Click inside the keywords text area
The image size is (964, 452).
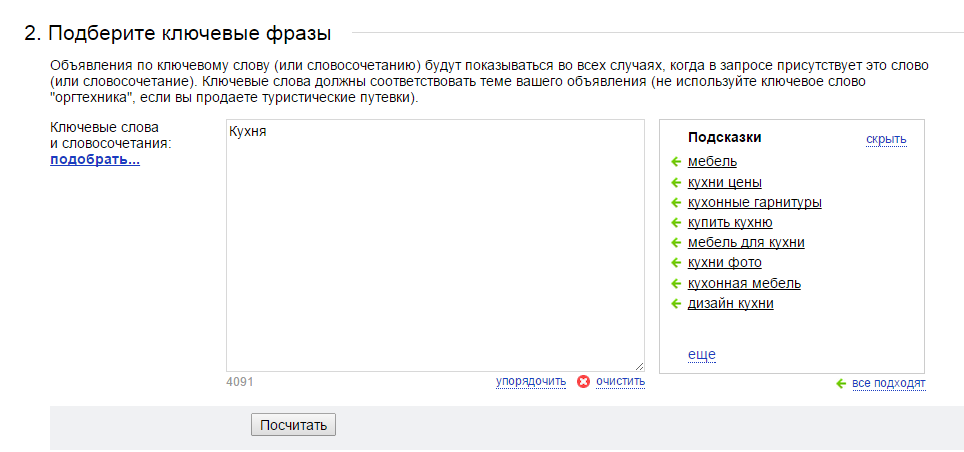435,250
